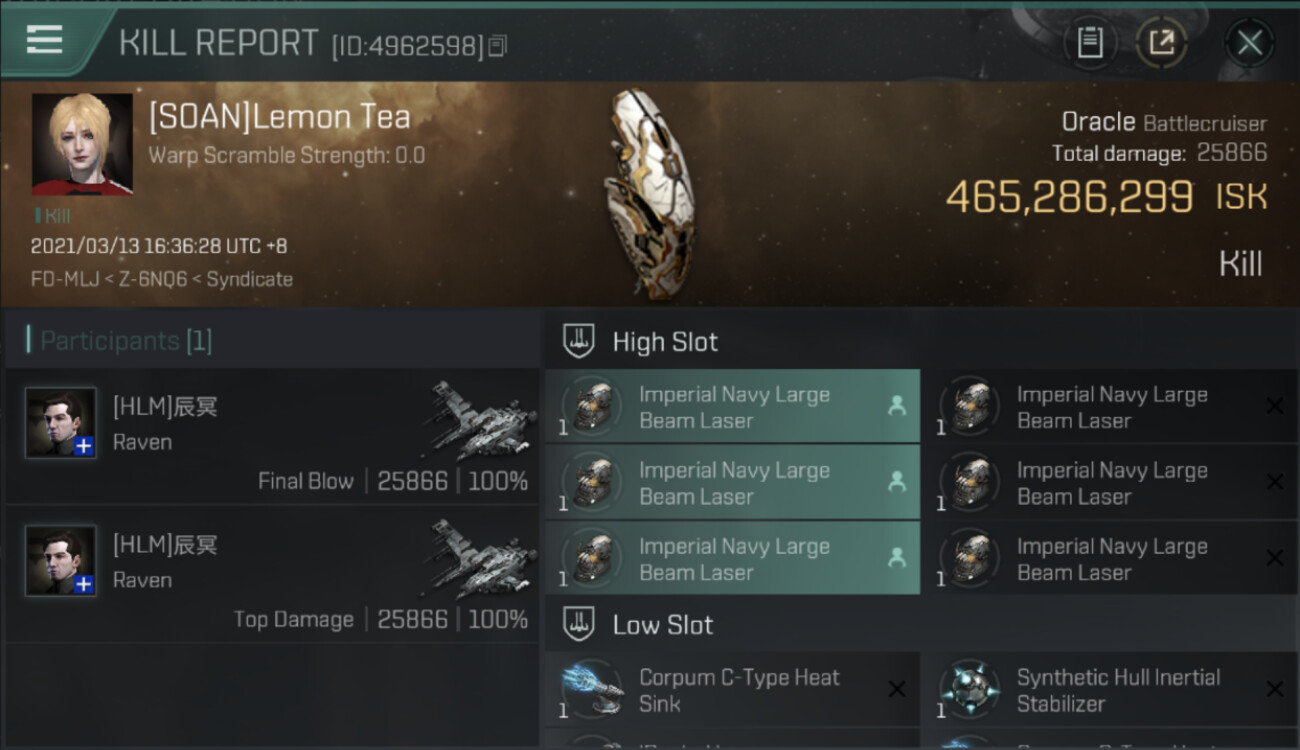1300x750 pixels.
Task: Copy the kill report ID
Action: [498, 45]
